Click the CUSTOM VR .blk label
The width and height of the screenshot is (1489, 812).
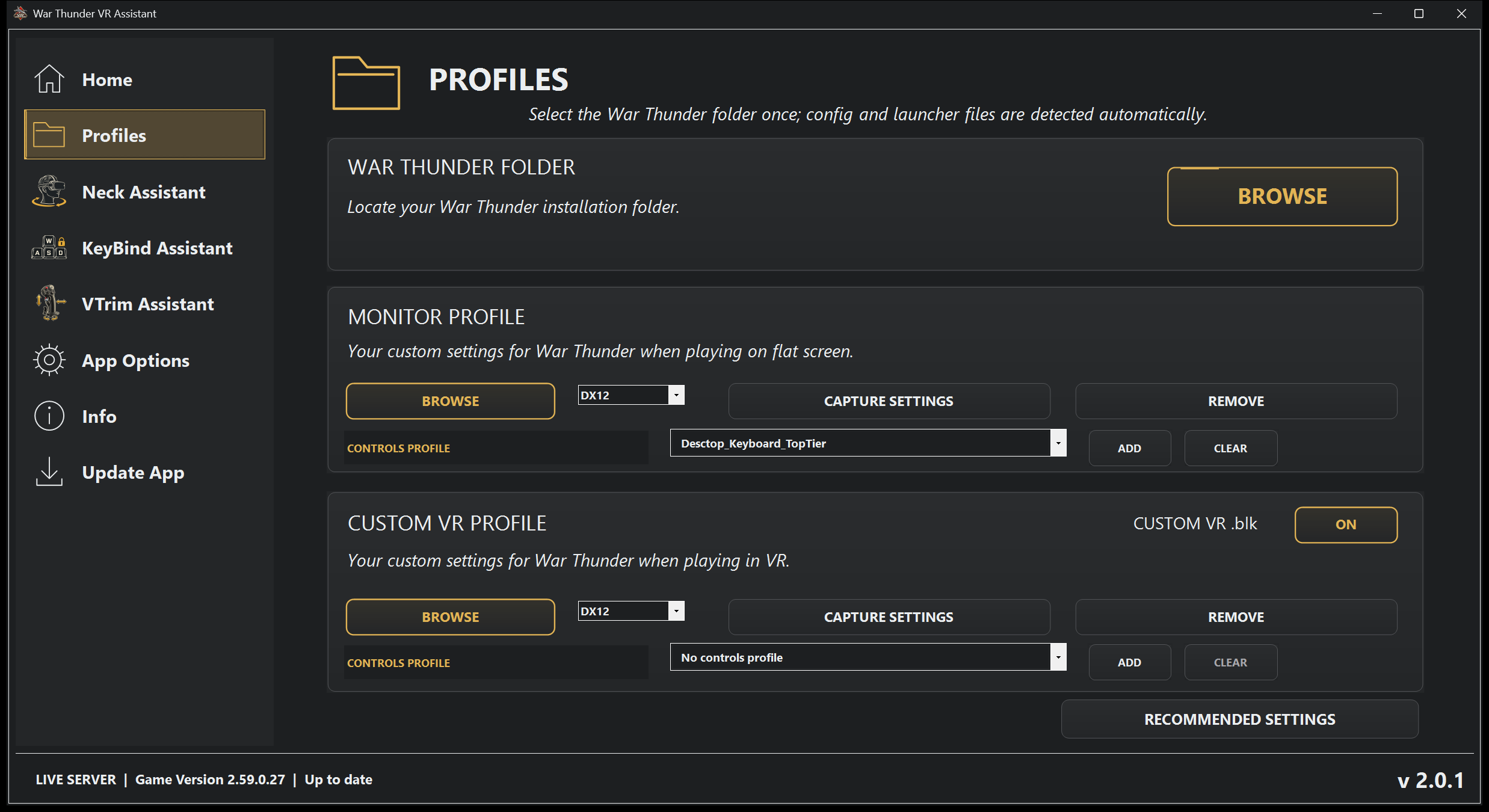tap(1195, 523)
